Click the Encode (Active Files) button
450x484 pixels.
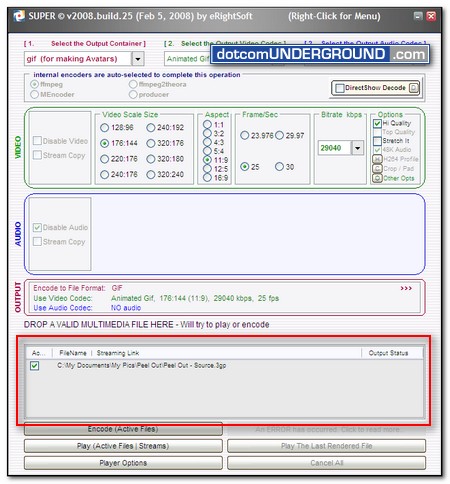(x=123, y=429)
